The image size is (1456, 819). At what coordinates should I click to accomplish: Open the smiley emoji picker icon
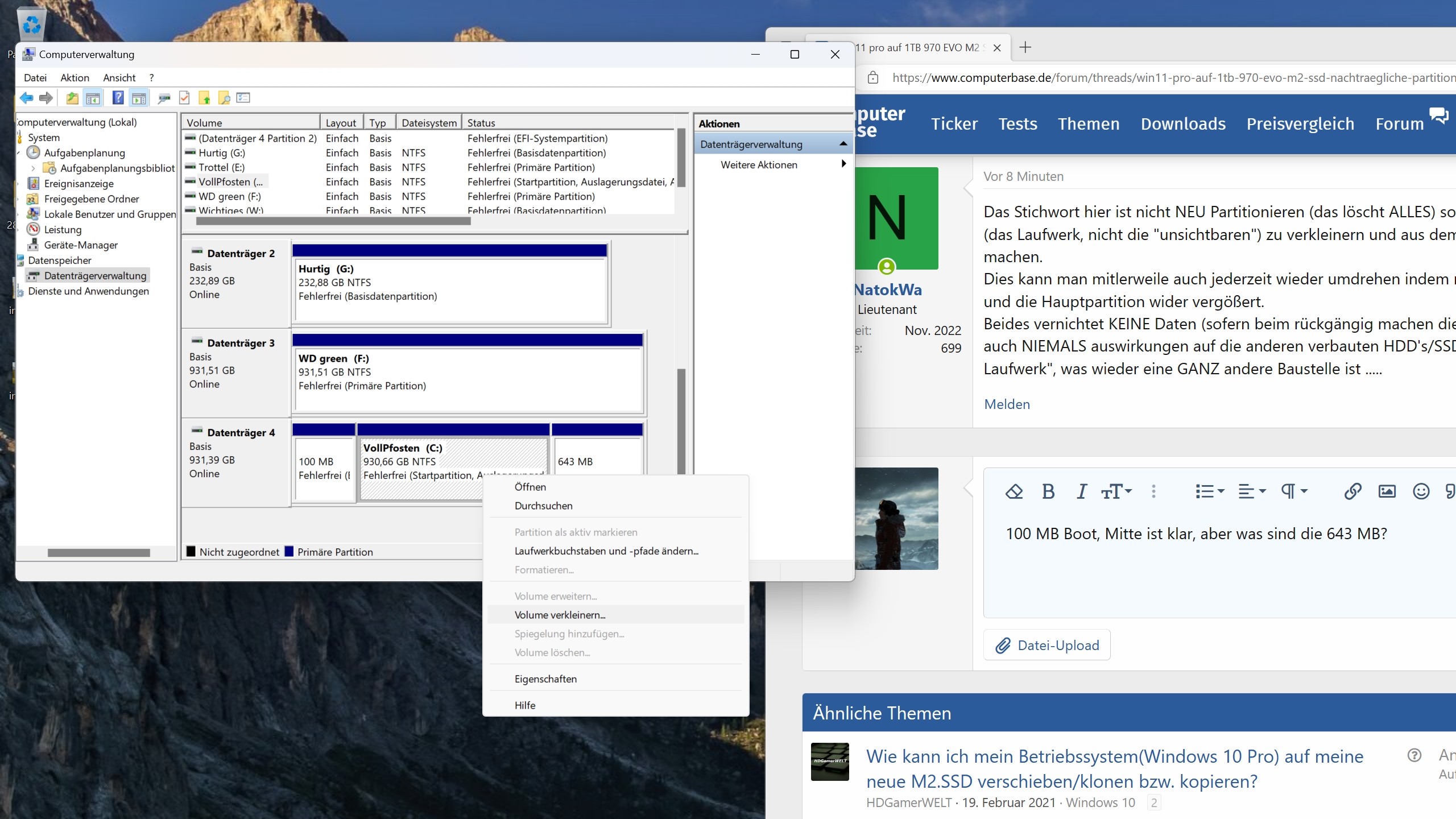pos(1421,491)
